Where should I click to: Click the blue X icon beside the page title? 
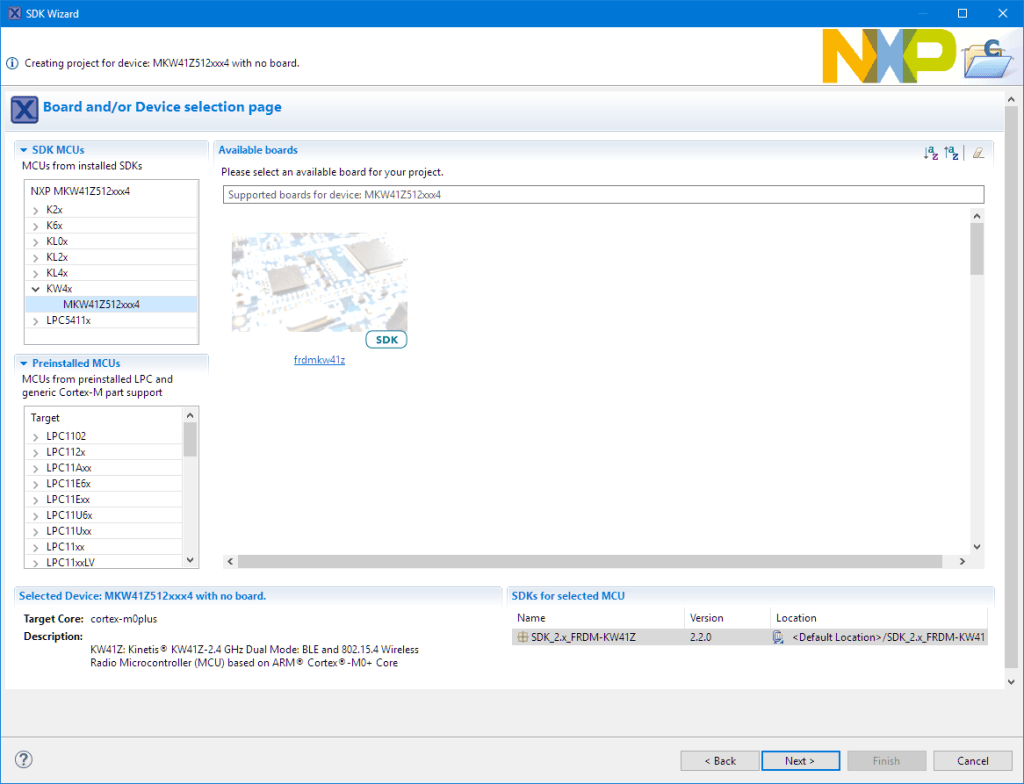(24, 109)
